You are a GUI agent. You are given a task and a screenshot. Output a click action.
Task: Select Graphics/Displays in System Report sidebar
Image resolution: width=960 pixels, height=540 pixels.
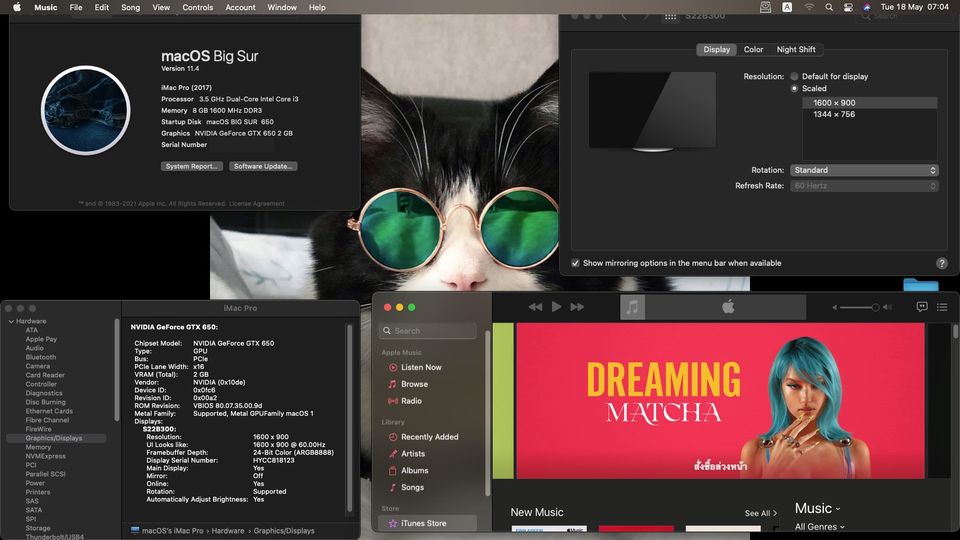tap(56, 438)
